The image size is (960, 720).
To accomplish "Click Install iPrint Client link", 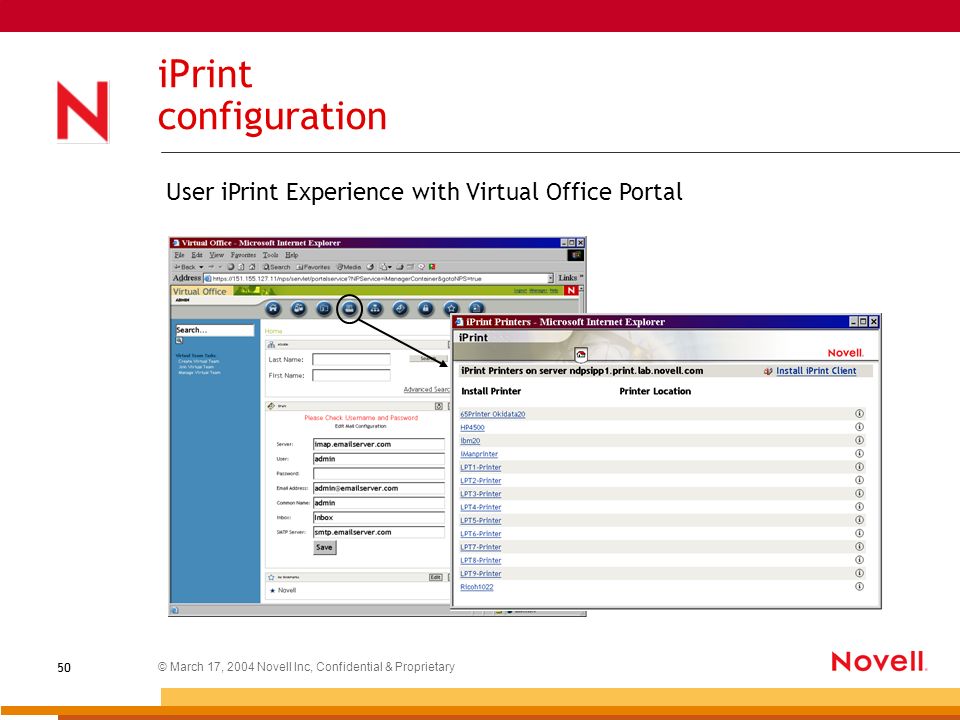I will [816, 371].
